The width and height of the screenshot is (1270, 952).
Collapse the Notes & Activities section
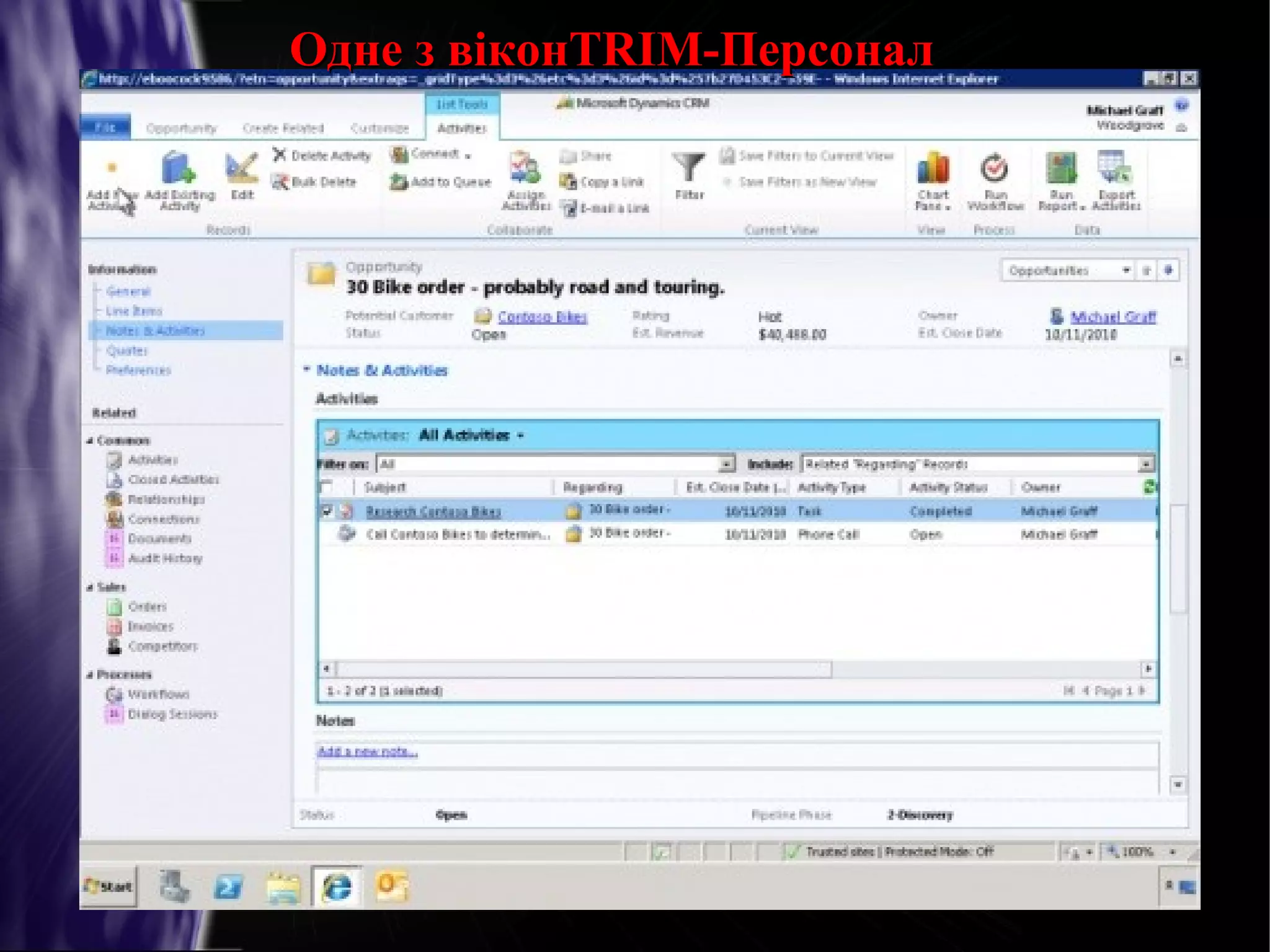pos(306,369)
